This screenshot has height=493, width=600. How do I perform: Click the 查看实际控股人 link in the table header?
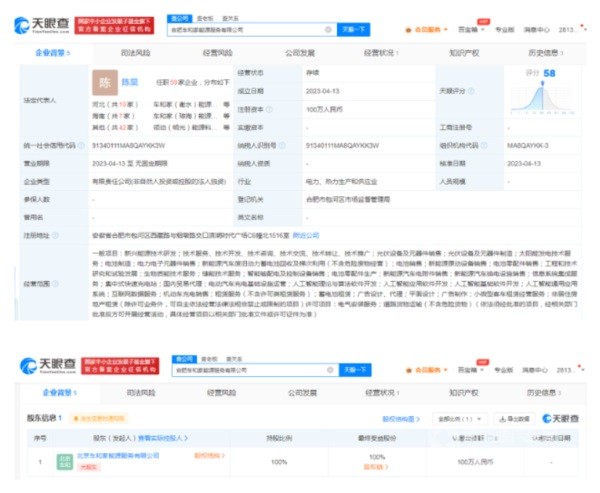163,438
